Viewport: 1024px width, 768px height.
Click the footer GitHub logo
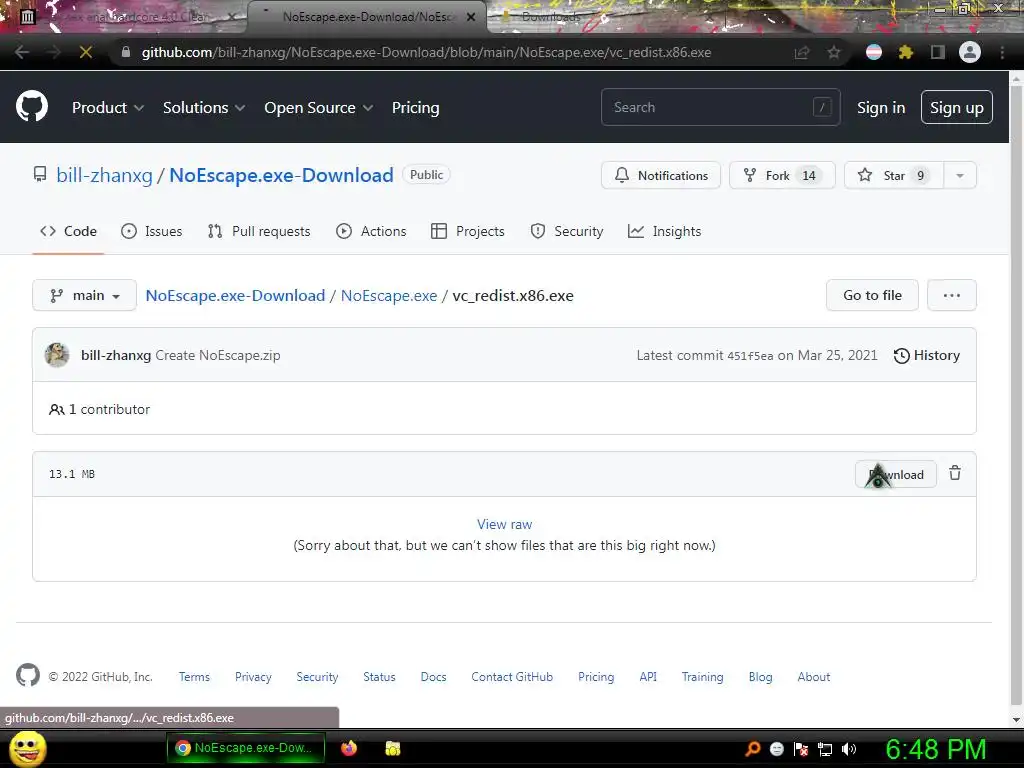27,675
